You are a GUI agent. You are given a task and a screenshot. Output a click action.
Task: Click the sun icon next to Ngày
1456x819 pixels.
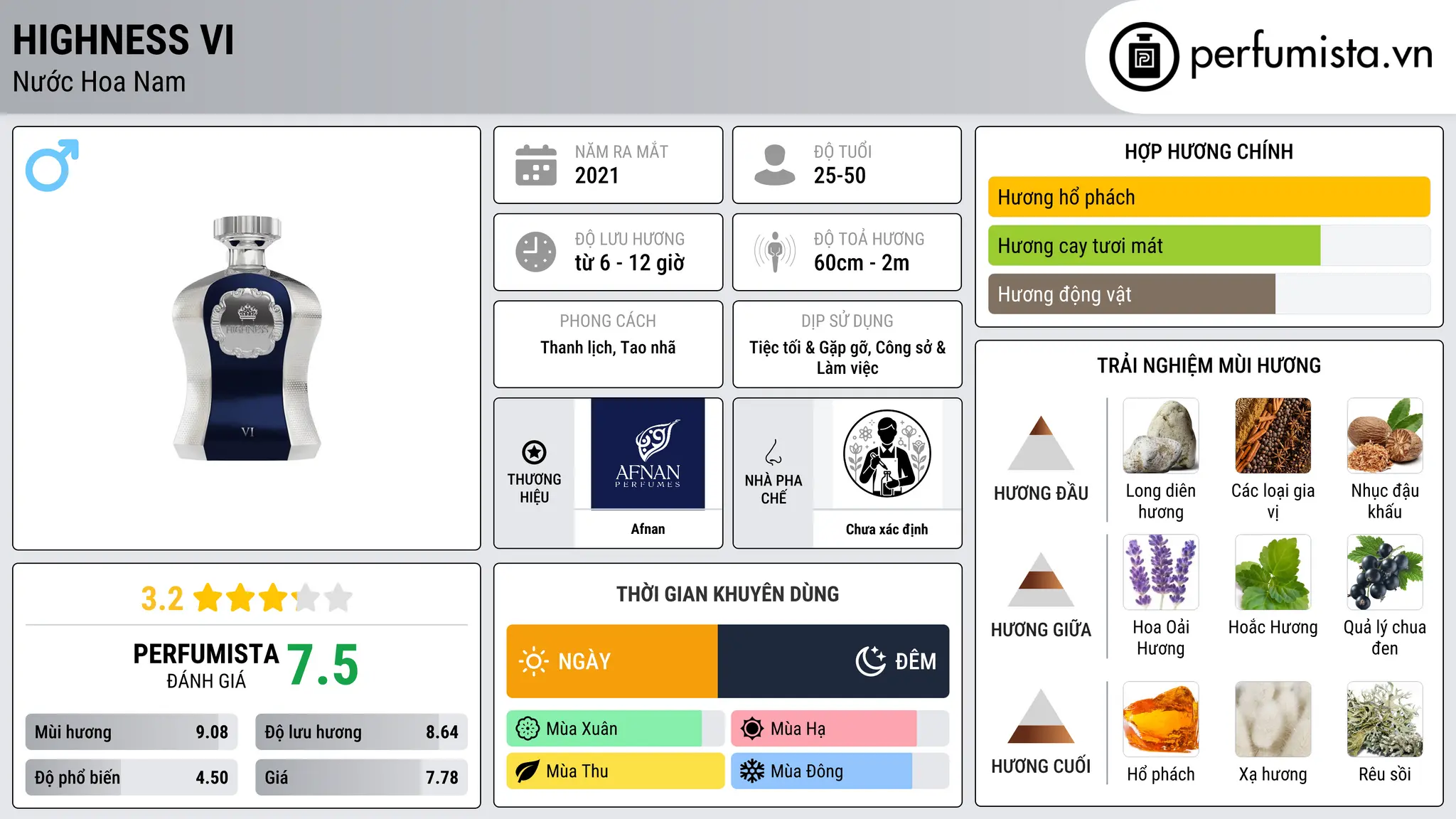(533, 661)
